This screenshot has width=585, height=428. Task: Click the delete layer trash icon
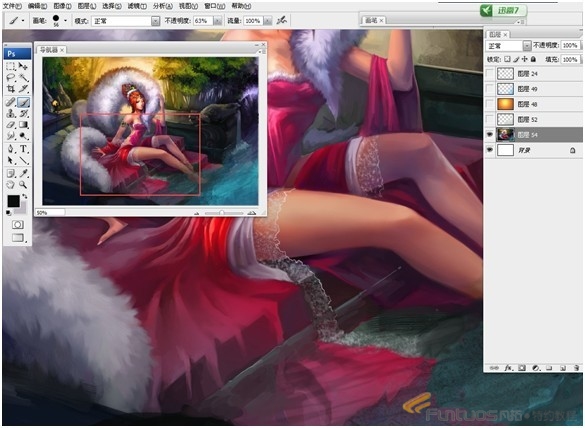[x=576, y=368]
